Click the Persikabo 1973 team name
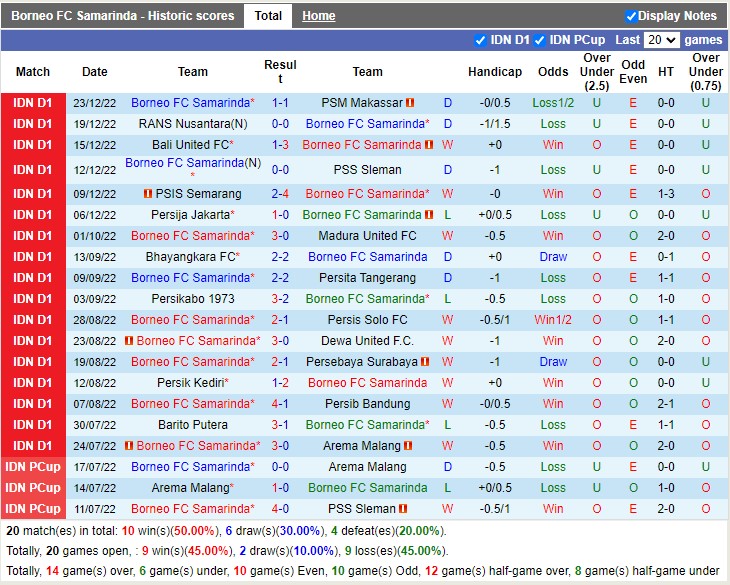 click(193, 298)
